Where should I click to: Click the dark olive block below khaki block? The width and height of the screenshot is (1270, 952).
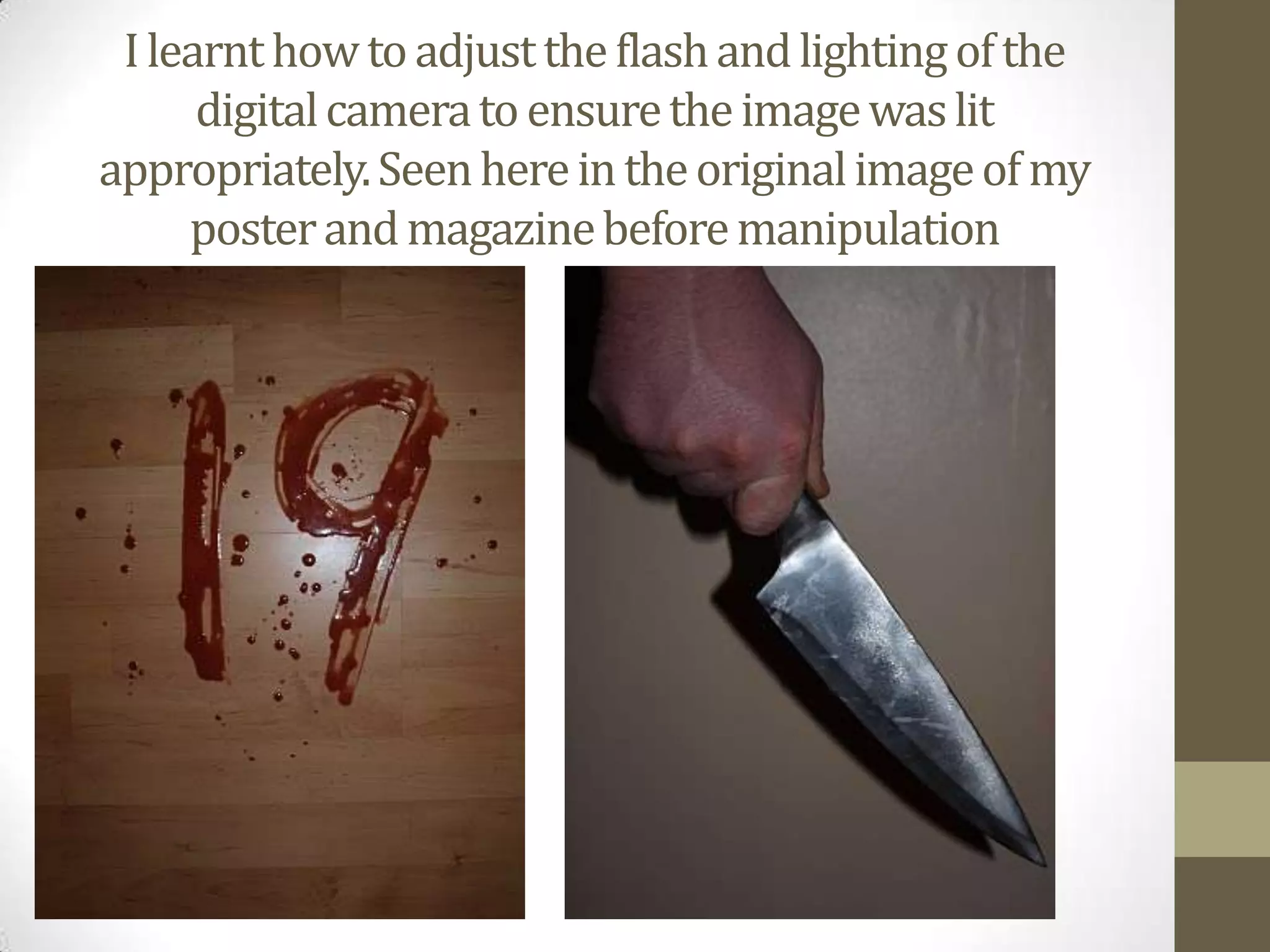1222,905
